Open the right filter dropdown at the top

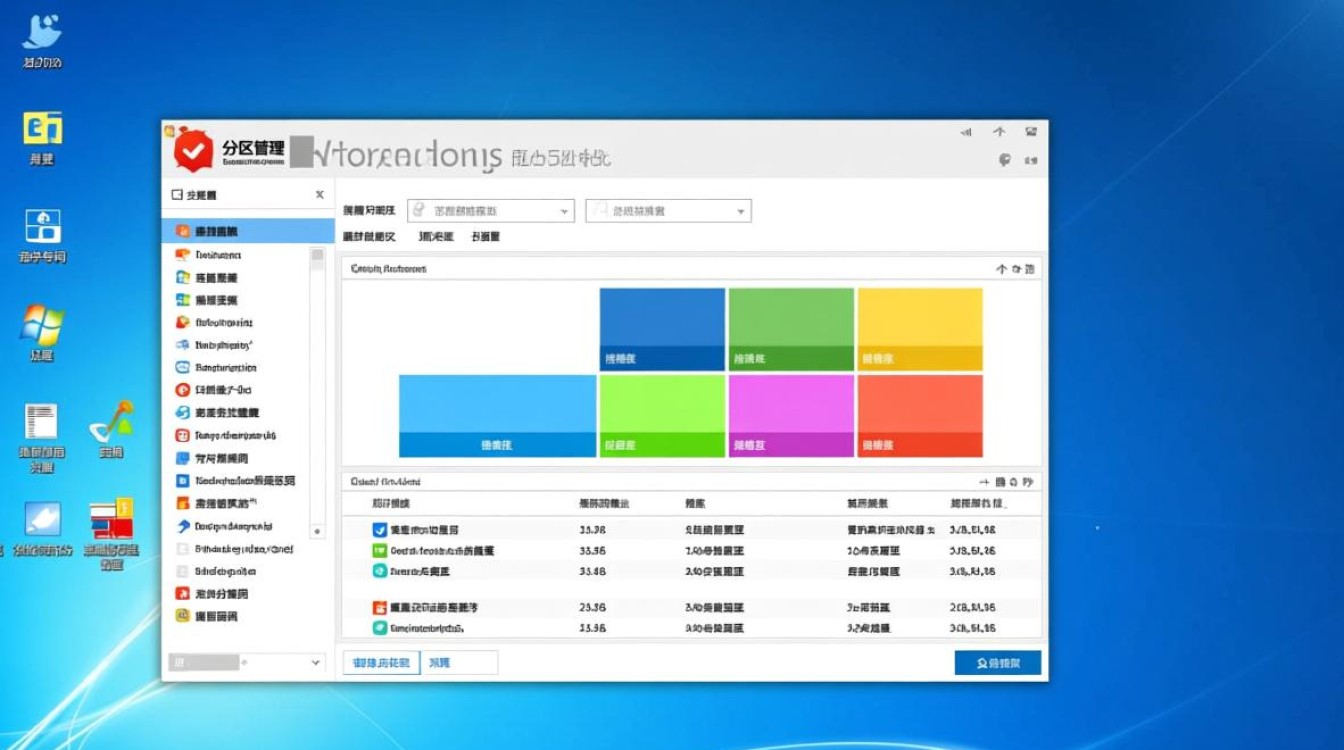(x=668, y=210)
